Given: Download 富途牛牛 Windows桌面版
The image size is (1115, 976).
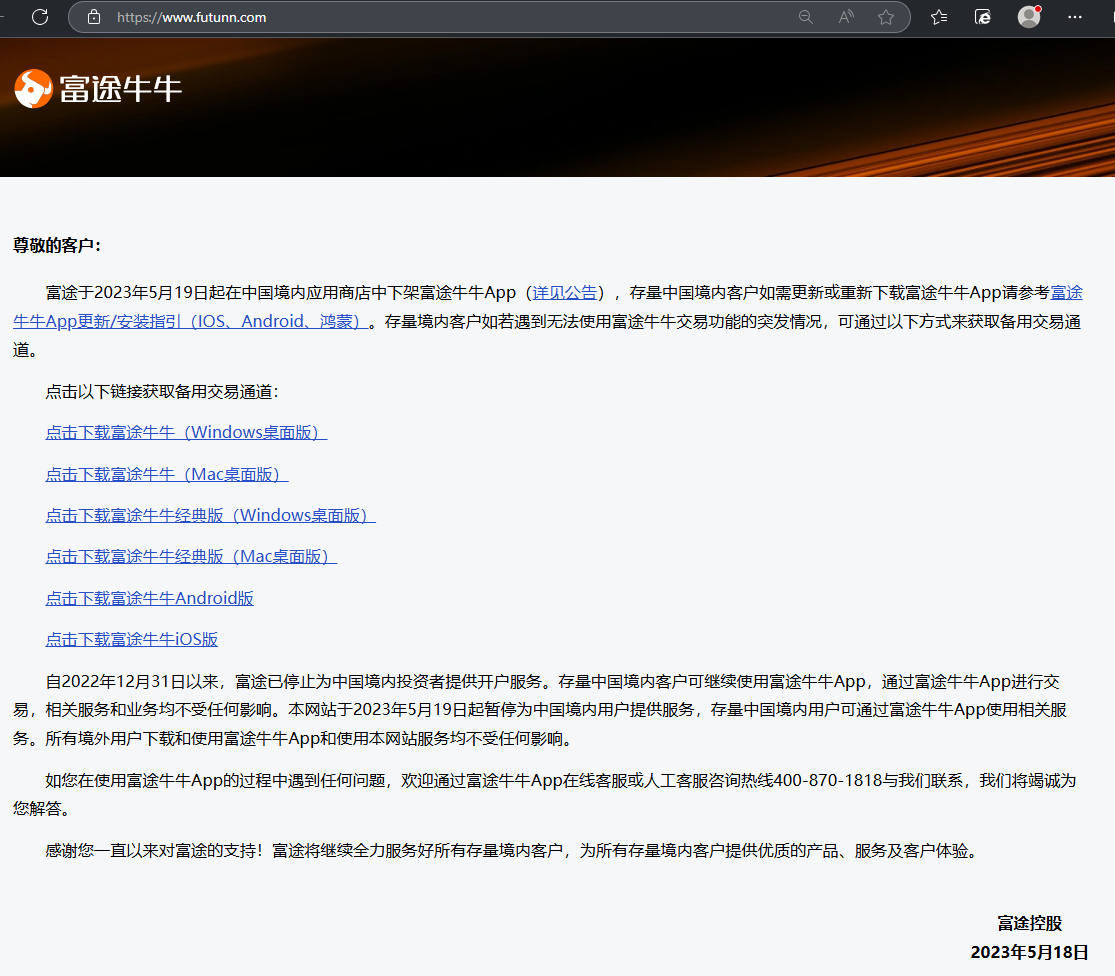Looking at the screenshot, I should coord(186,433).
